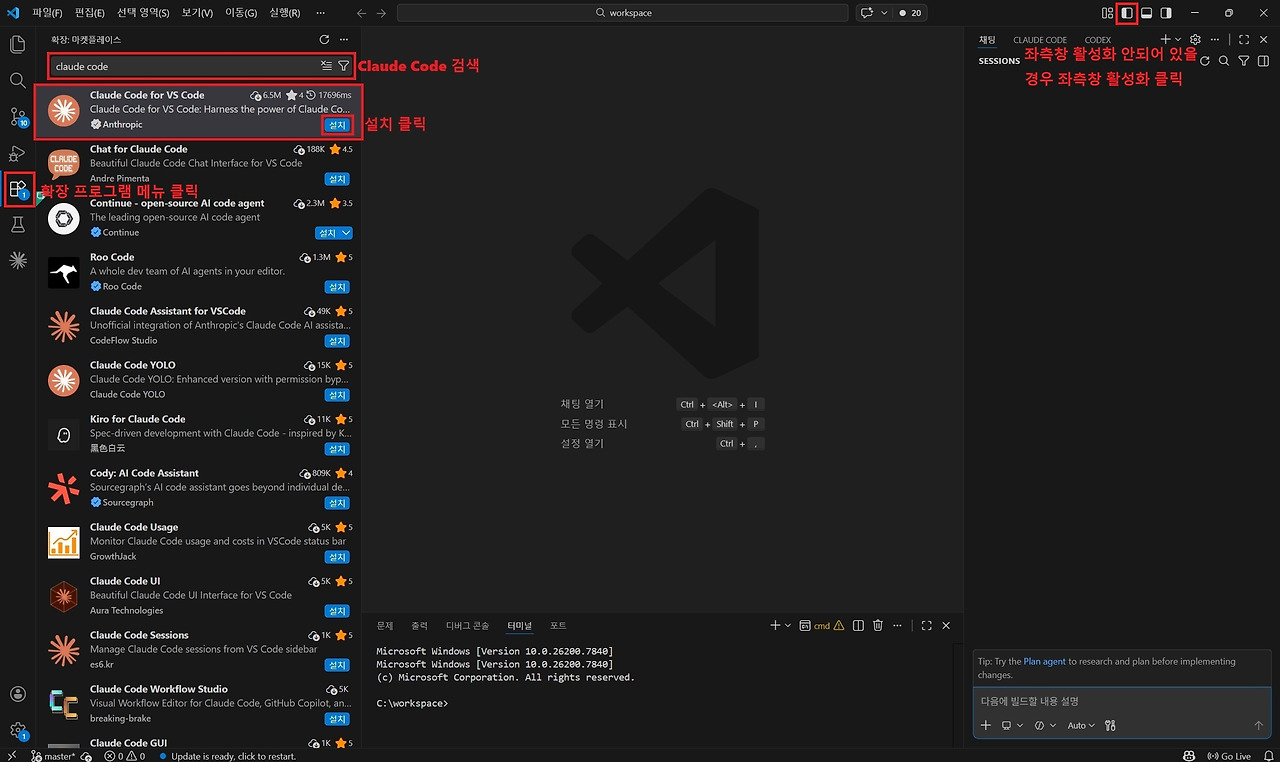Viewport: 1280px width, 762px height.
Task: Open the Manage gear in the activity bar
Action: click(x=17, y=730)
